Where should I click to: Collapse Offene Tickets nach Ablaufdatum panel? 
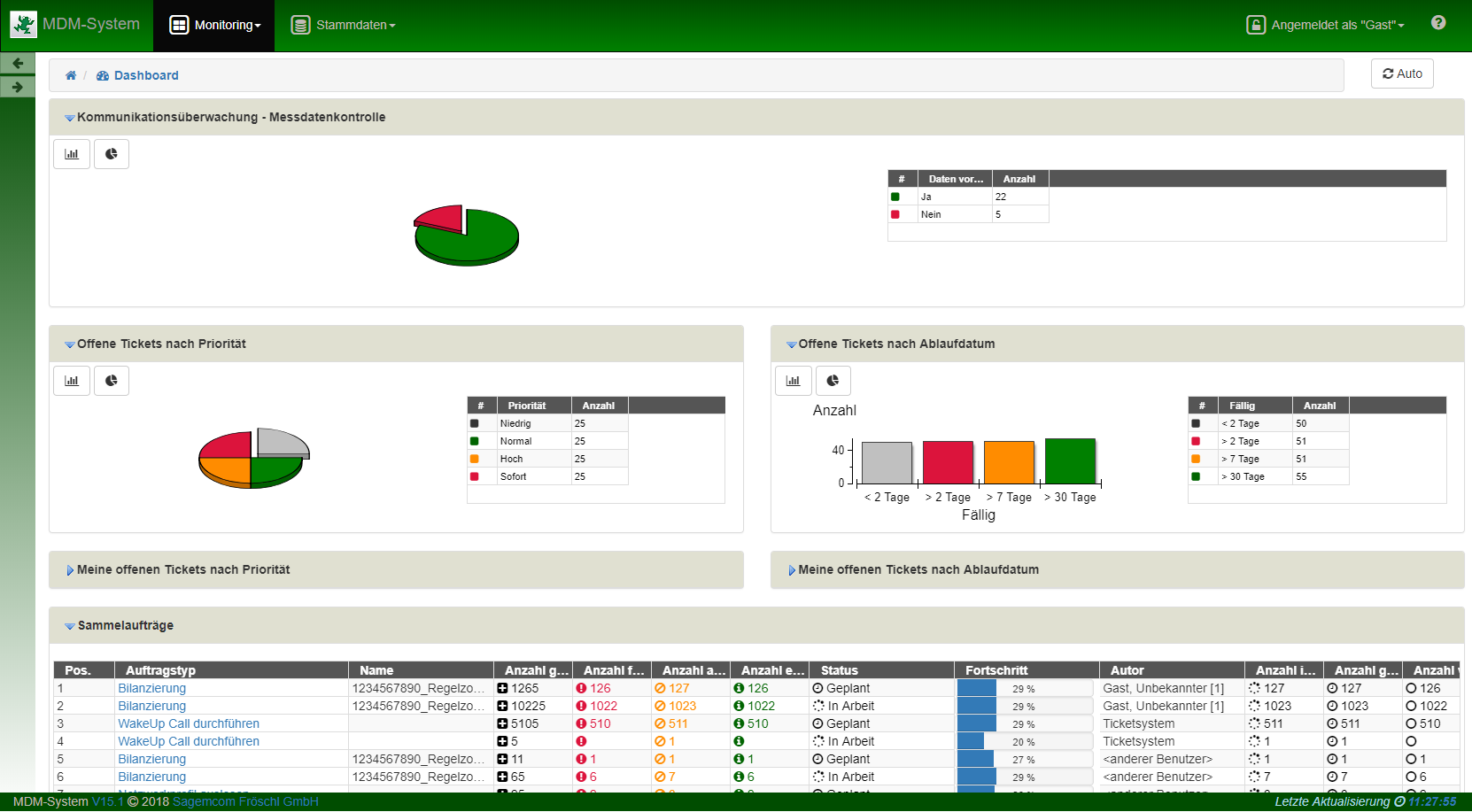791,344
